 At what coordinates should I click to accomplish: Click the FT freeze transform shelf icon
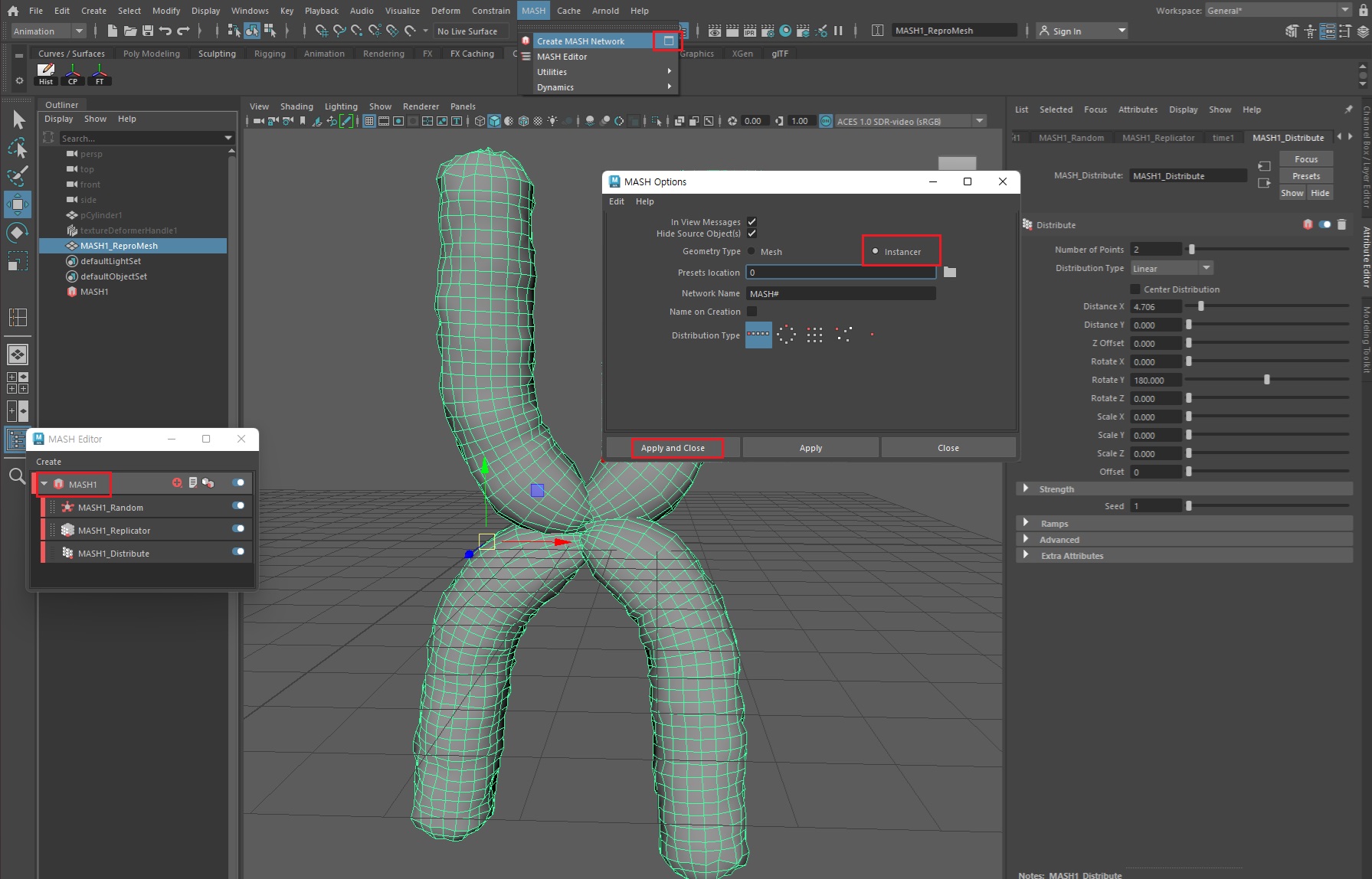100,74
